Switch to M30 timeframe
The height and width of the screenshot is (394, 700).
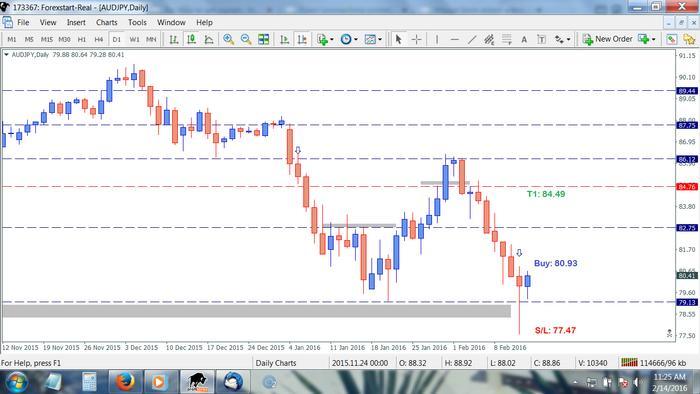click(64, 39)
